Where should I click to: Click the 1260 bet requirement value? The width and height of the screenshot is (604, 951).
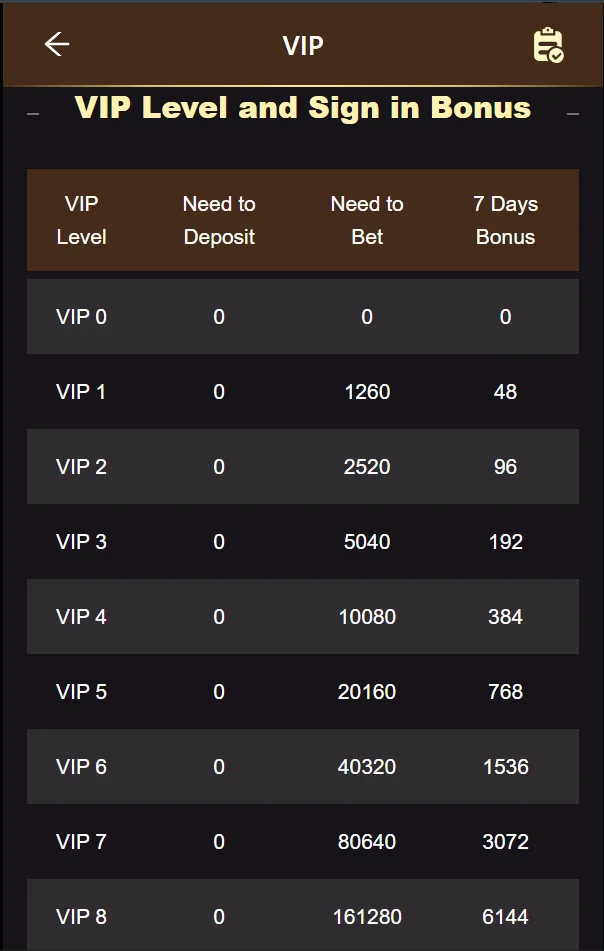367,392
